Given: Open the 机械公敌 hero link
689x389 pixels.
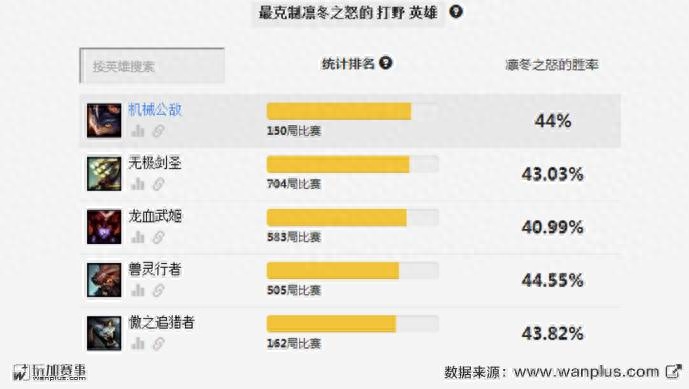Looking at the screenshot, I should tap(155, 109).
